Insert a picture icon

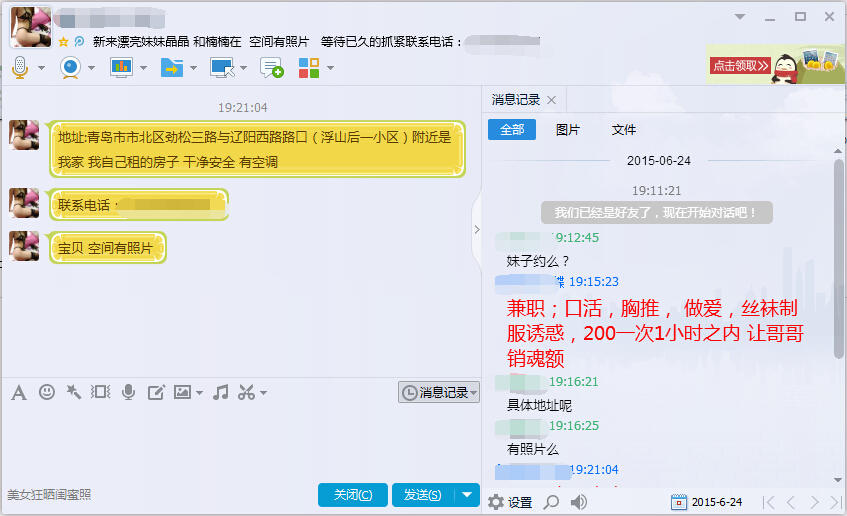(182, 392)
